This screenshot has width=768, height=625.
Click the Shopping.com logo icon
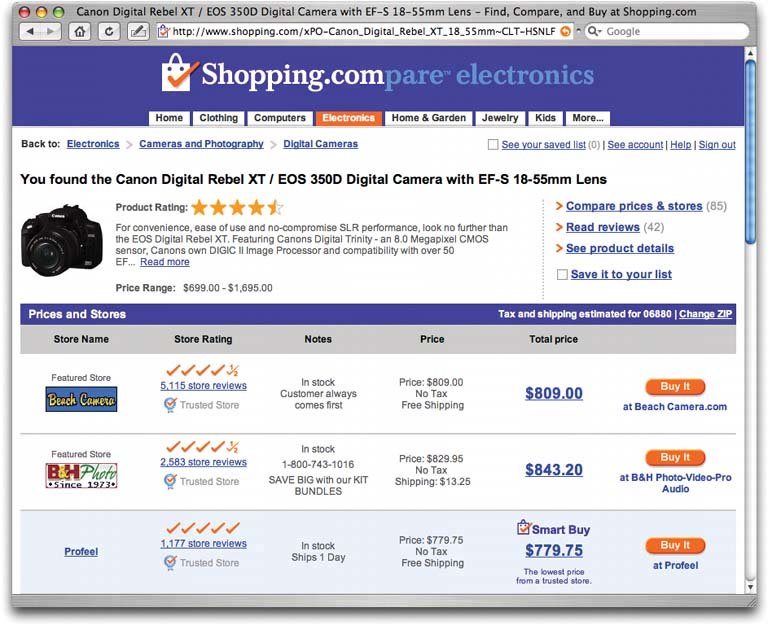click(x=178, y=74)
